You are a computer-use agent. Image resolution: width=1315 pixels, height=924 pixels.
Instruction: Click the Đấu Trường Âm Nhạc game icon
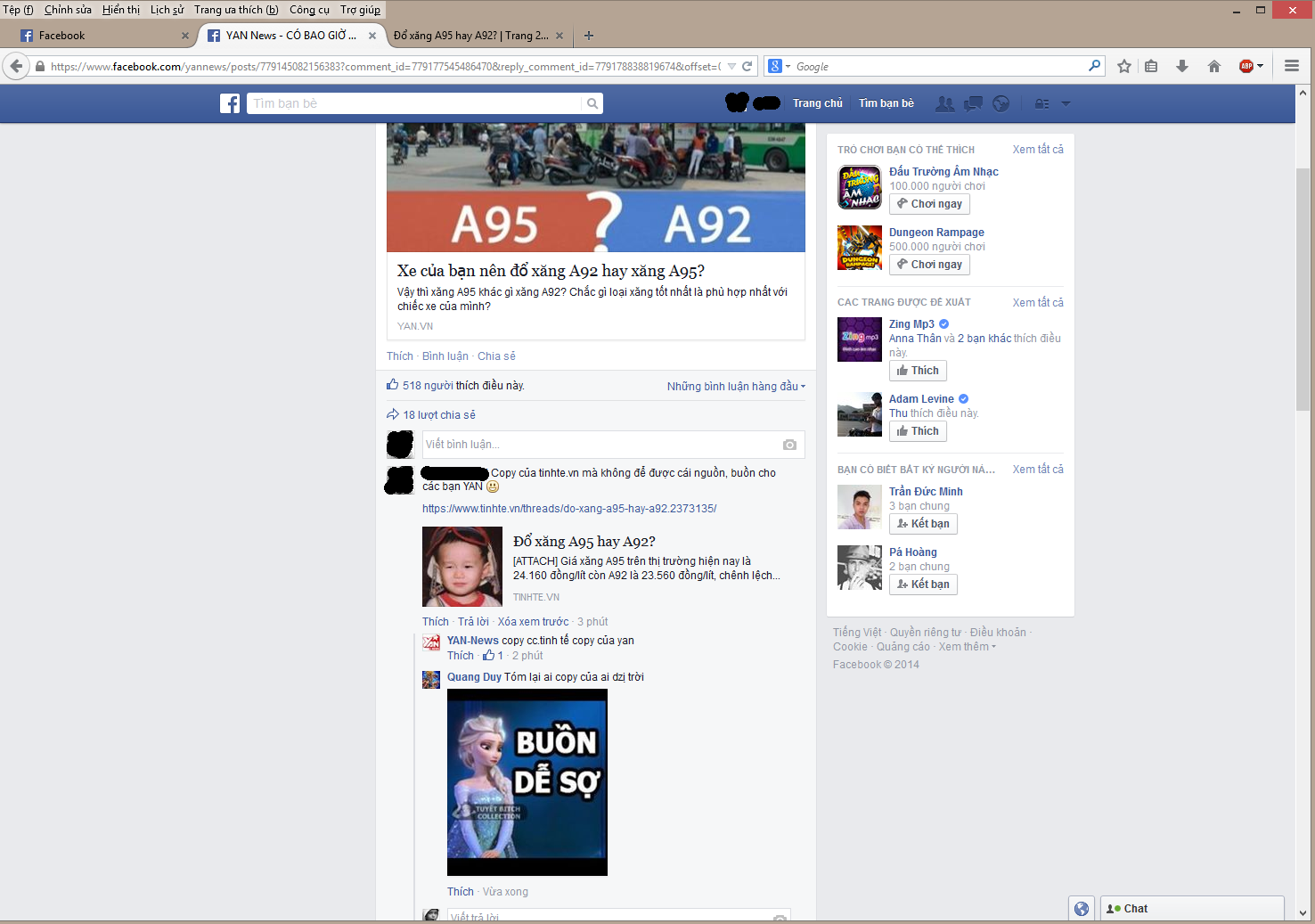[860, 187]
